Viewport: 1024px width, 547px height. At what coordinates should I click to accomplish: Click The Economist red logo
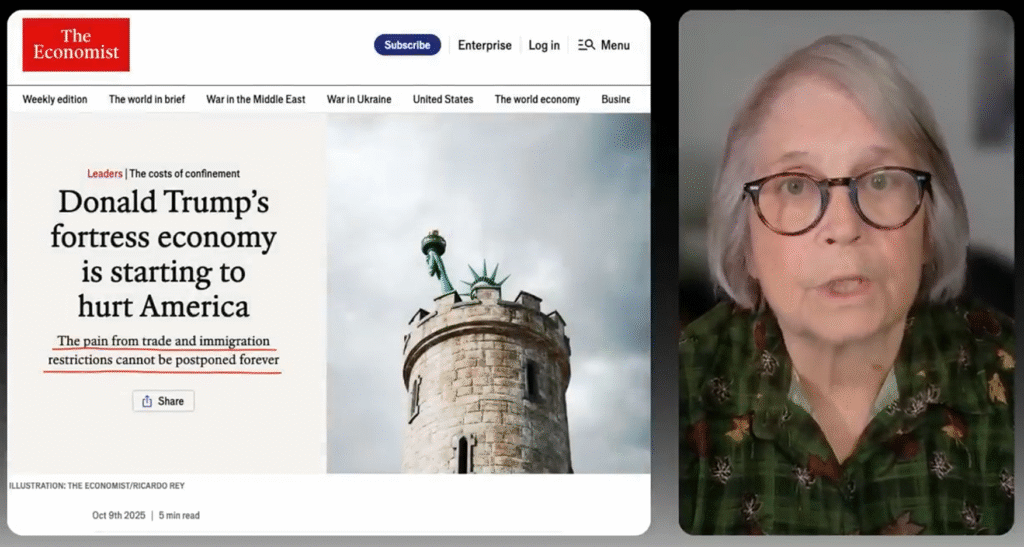[76, 45]
